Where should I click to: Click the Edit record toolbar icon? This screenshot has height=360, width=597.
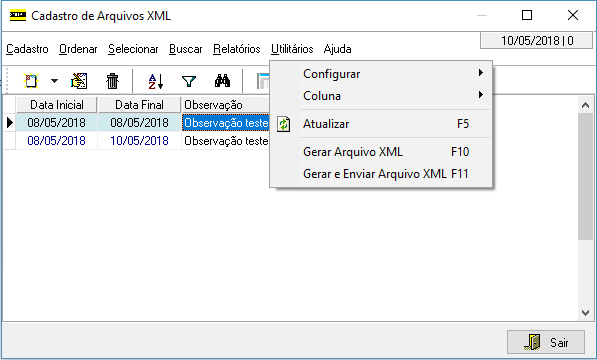[x=79, y=81]
